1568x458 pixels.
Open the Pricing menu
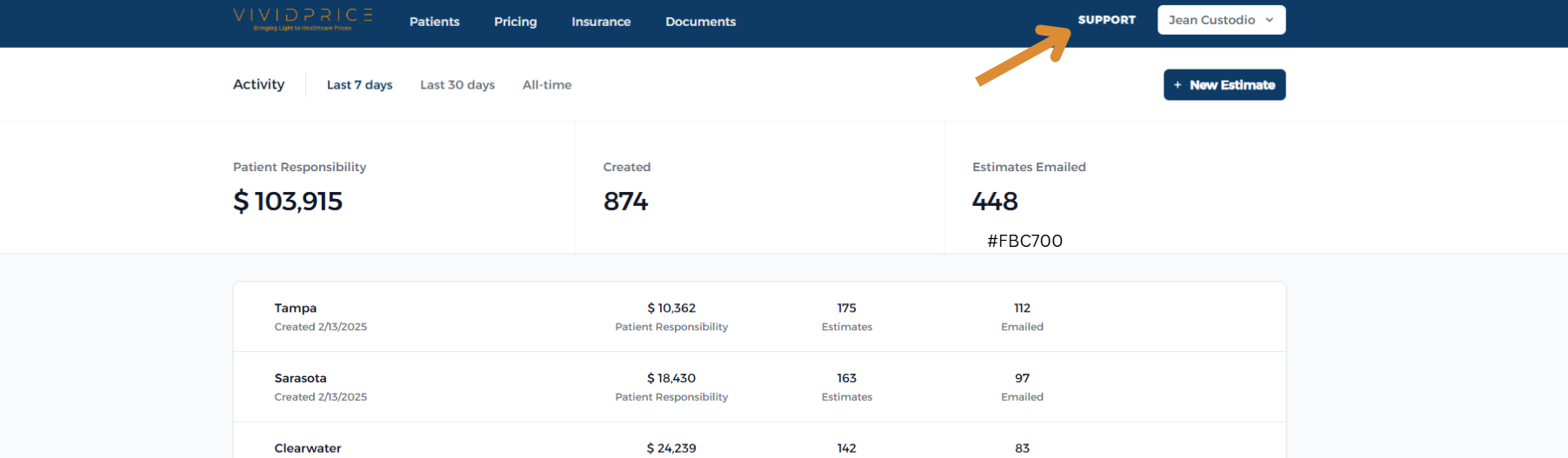click(x=516, y=22)
